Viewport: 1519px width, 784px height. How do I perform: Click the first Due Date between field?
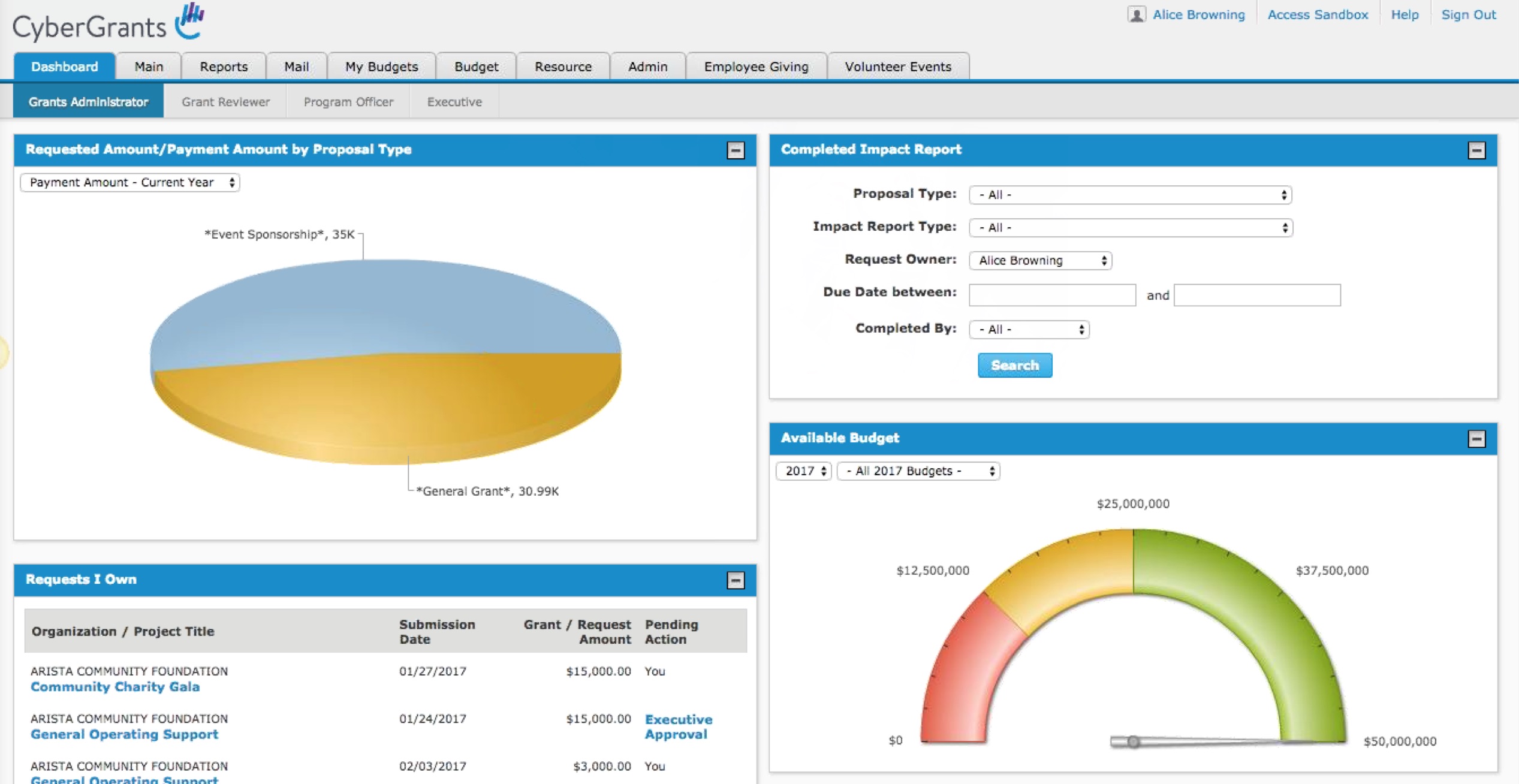(1052, 295)
